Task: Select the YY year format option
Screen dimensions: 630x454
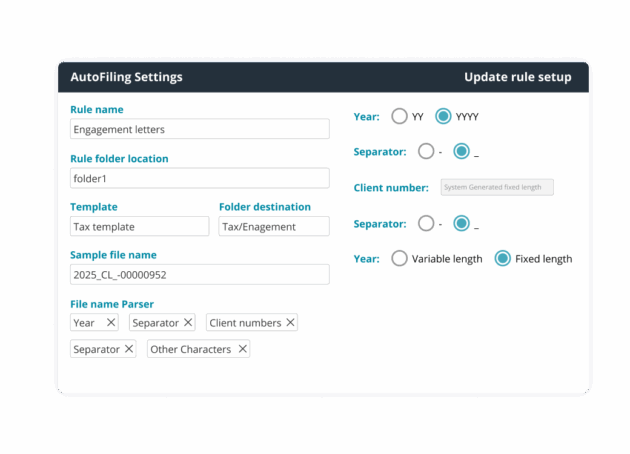Action: coord(400,116)
